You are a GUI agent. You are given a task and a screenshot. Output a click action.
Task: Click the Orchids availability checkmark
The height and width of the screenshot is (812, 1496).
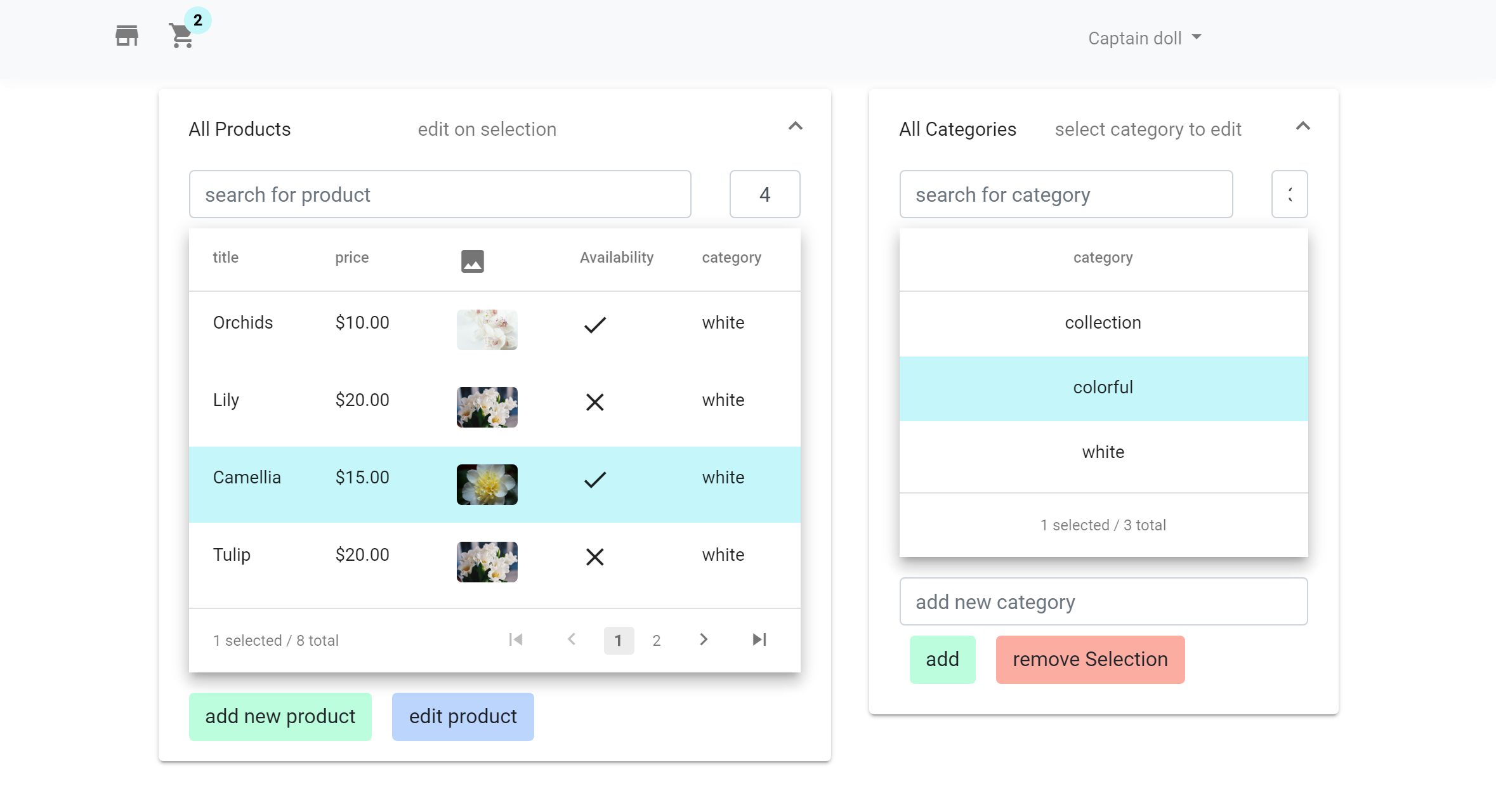tap(594, 325)
